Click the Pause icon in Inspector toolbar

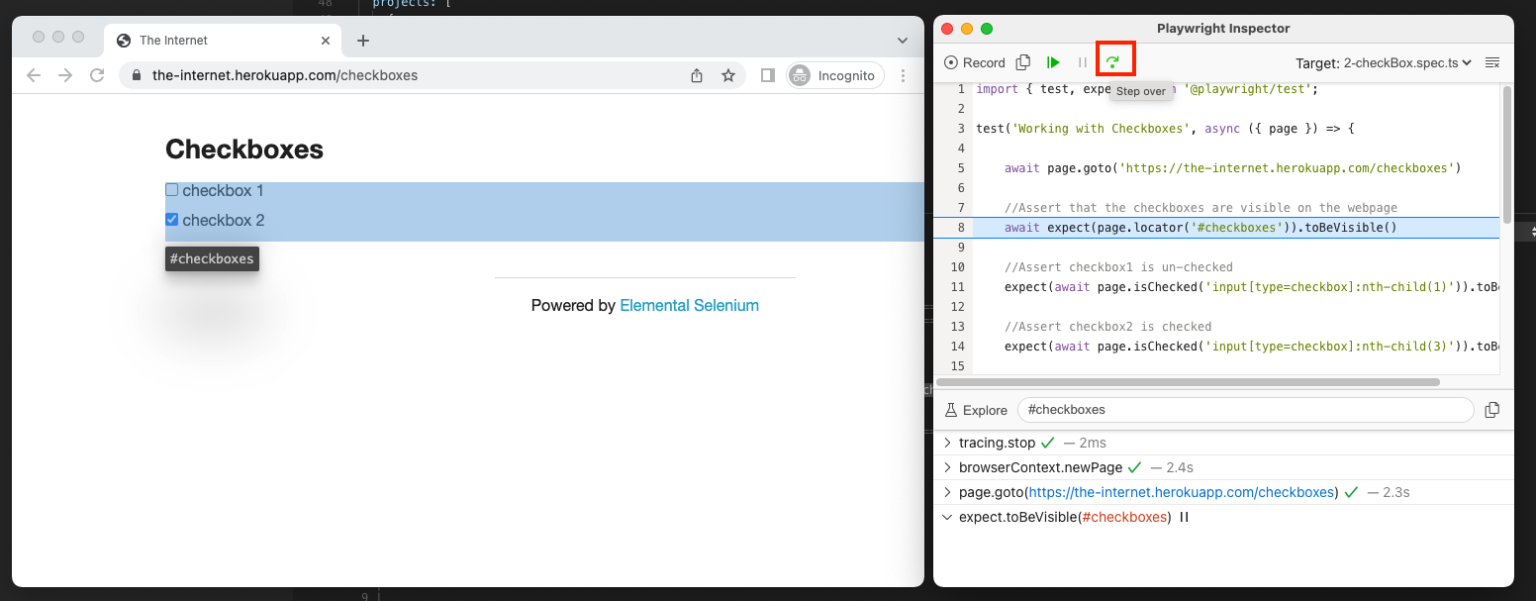click(1082, 62)
